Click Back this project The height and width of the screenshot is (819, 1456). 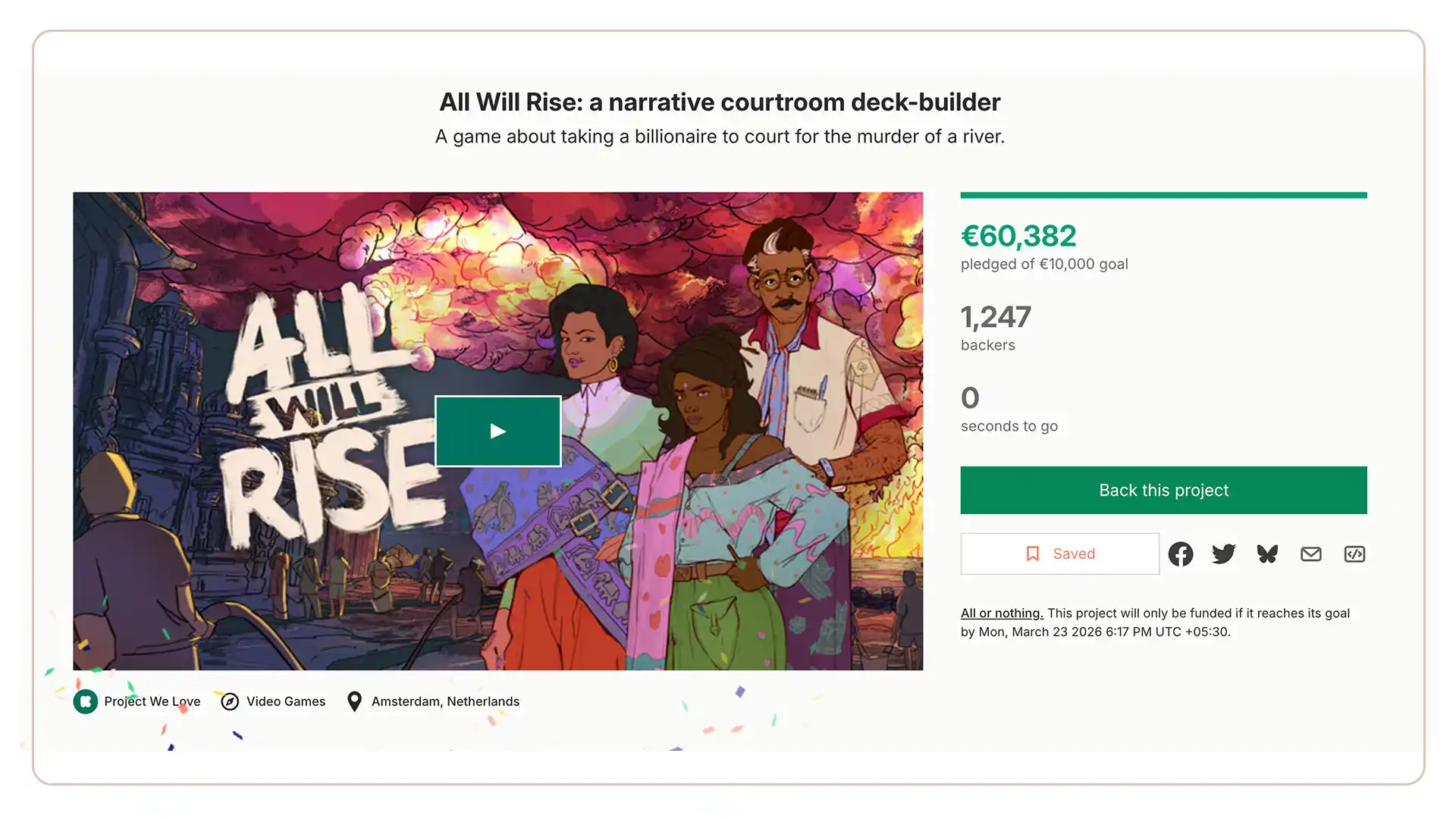point(1163,490)
